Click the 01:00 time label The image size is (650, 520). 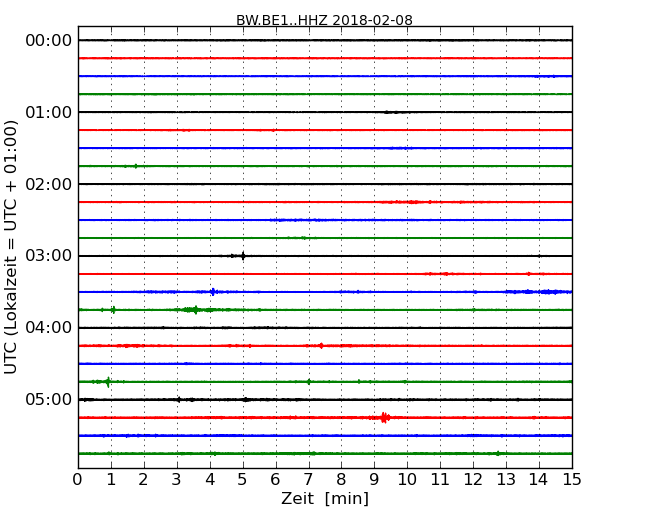tap(49, 112)
